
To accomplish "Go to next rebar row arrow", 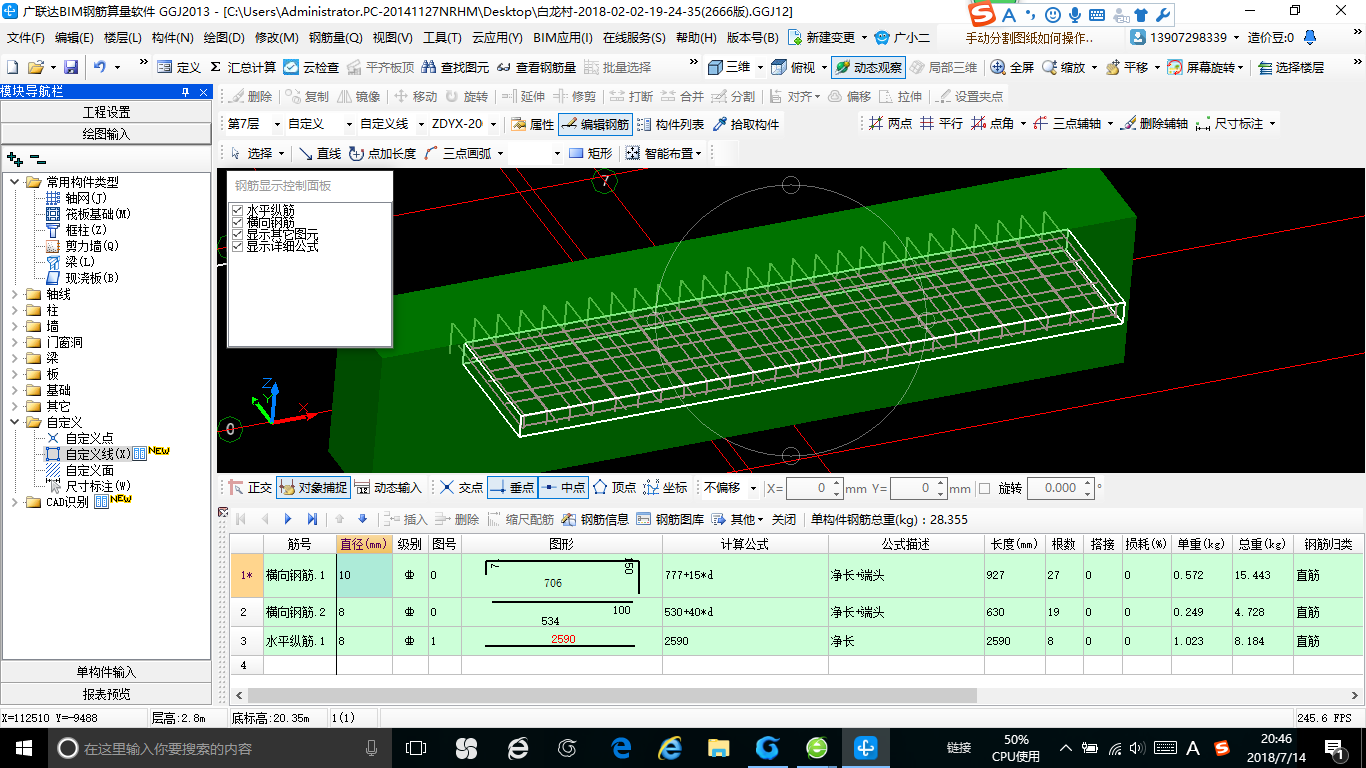I will 288,519.
